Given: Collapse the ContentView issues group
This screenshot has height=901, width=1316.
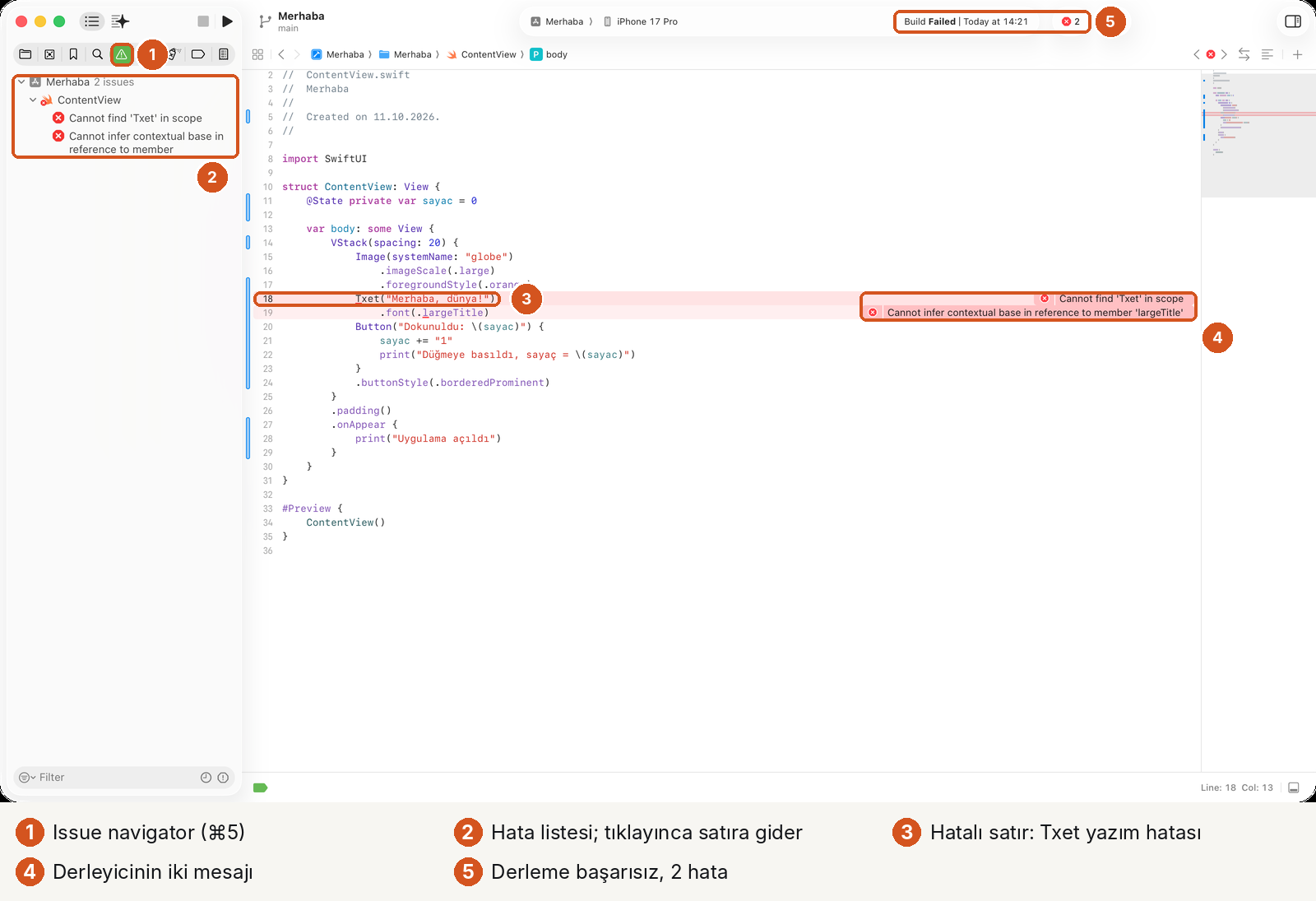Looking at the screenshot, I should click(33, 100).
